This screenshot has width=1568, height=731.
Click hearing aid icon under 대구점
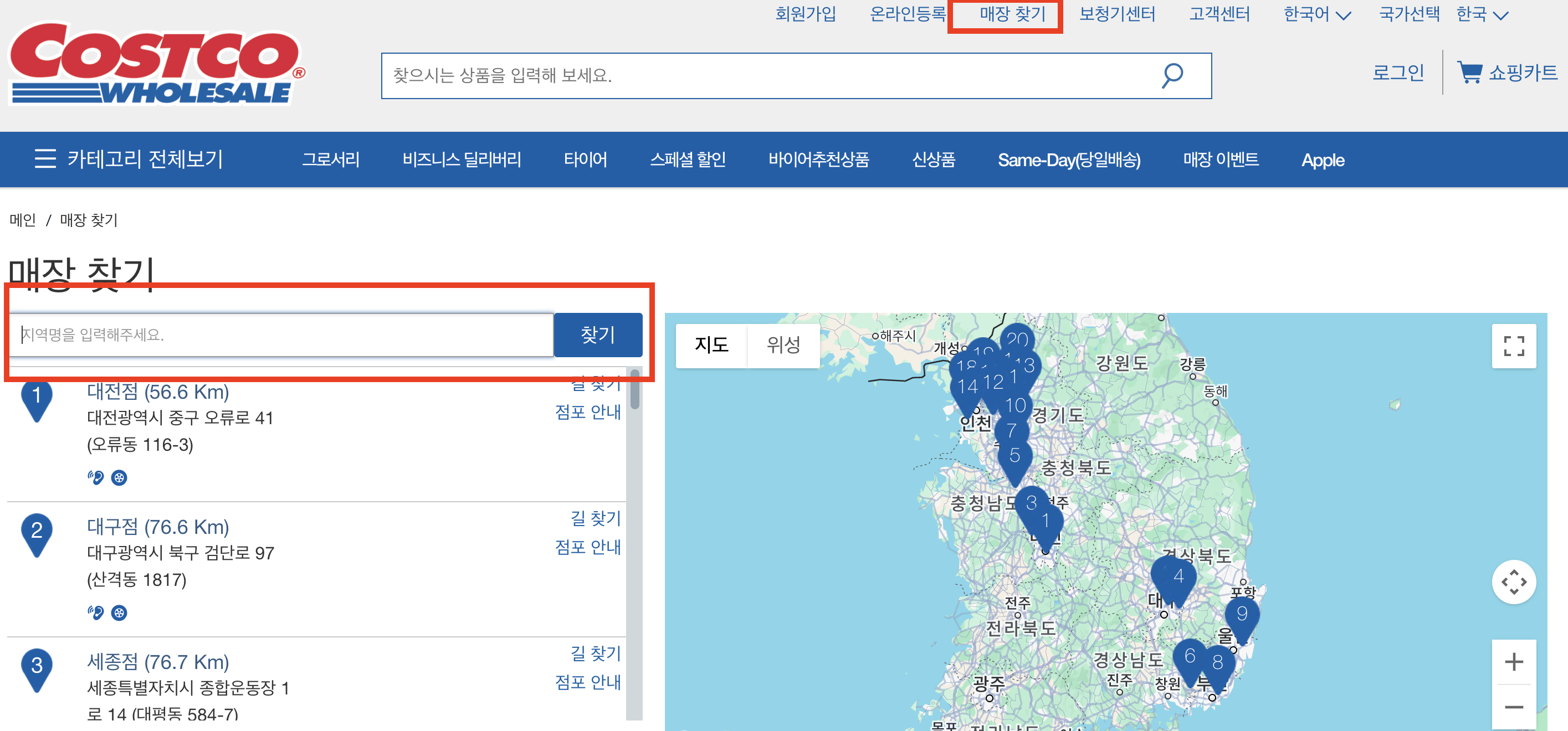95,612
